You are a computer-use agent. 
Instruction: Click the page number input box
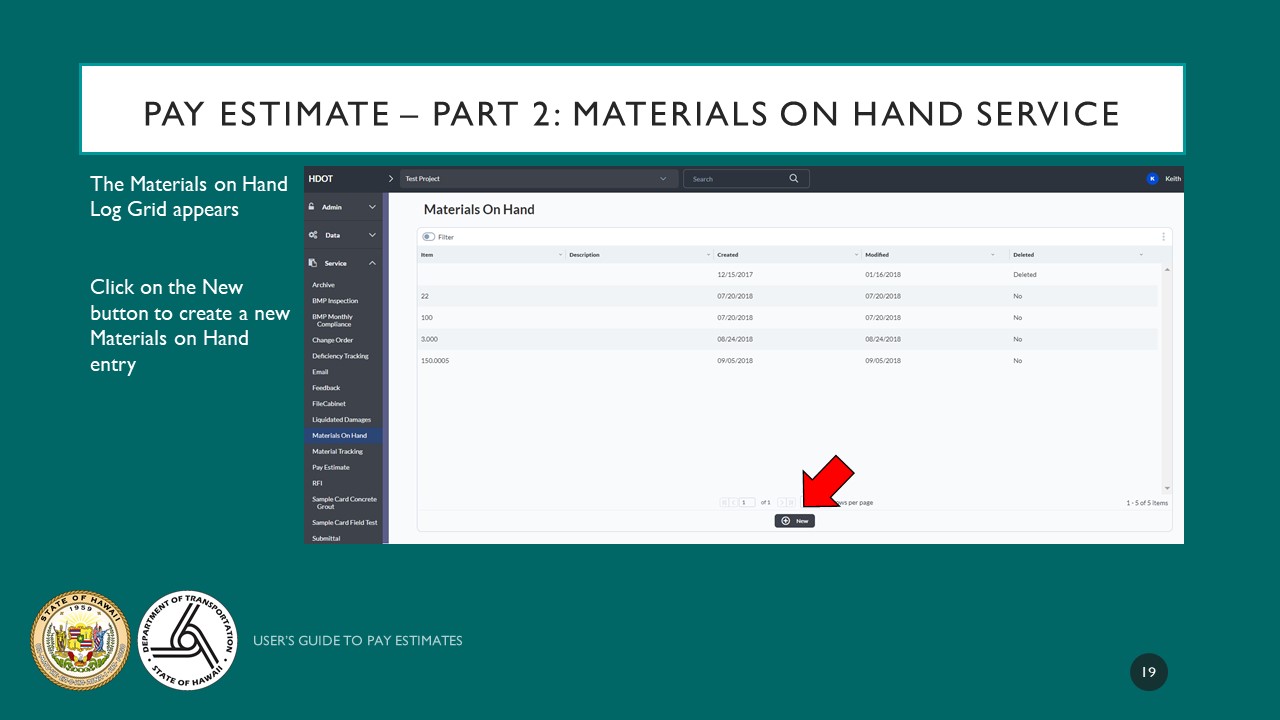[x=747, y=502]
